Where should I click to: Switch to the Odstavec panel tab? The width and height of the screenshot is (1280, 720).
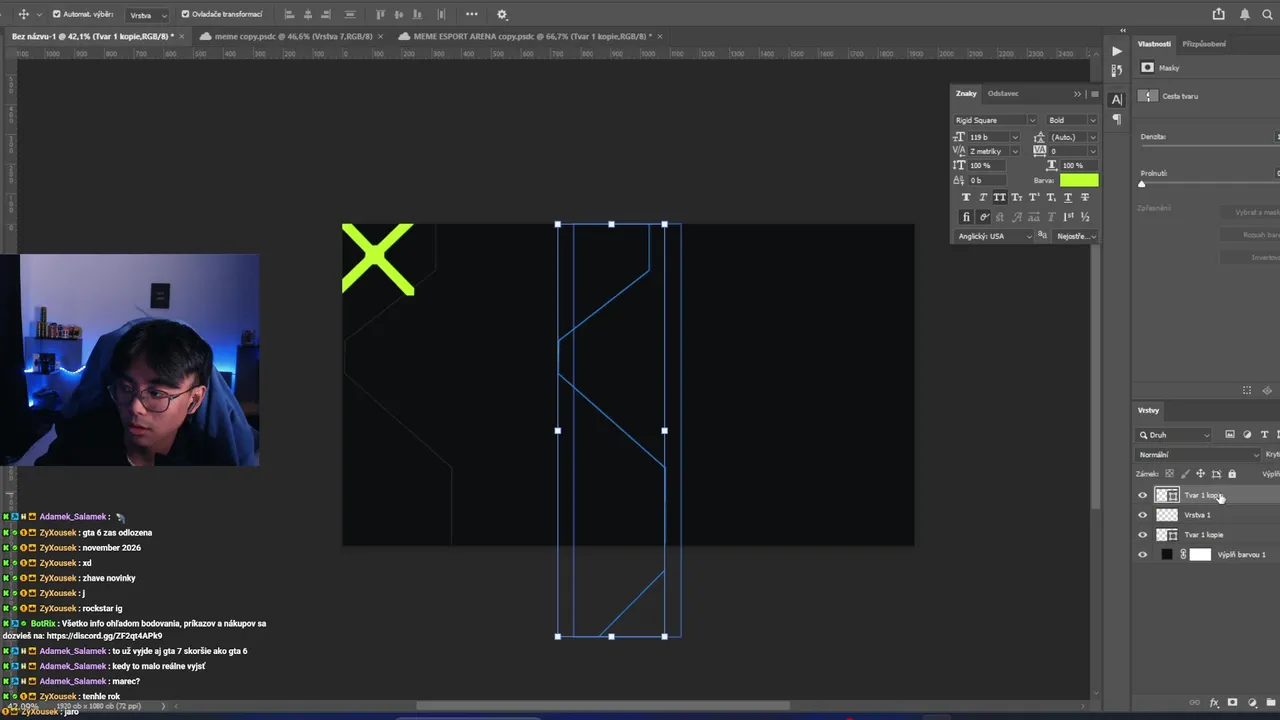1003,94
